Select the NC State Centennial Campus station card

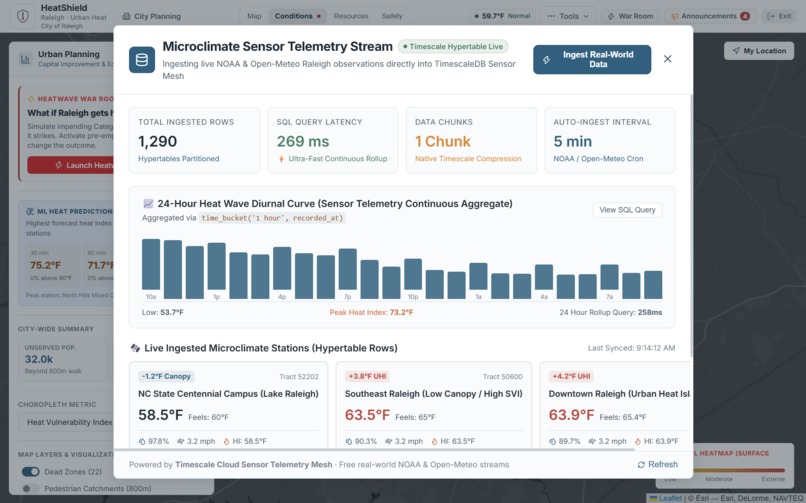(x=228, y=404)
